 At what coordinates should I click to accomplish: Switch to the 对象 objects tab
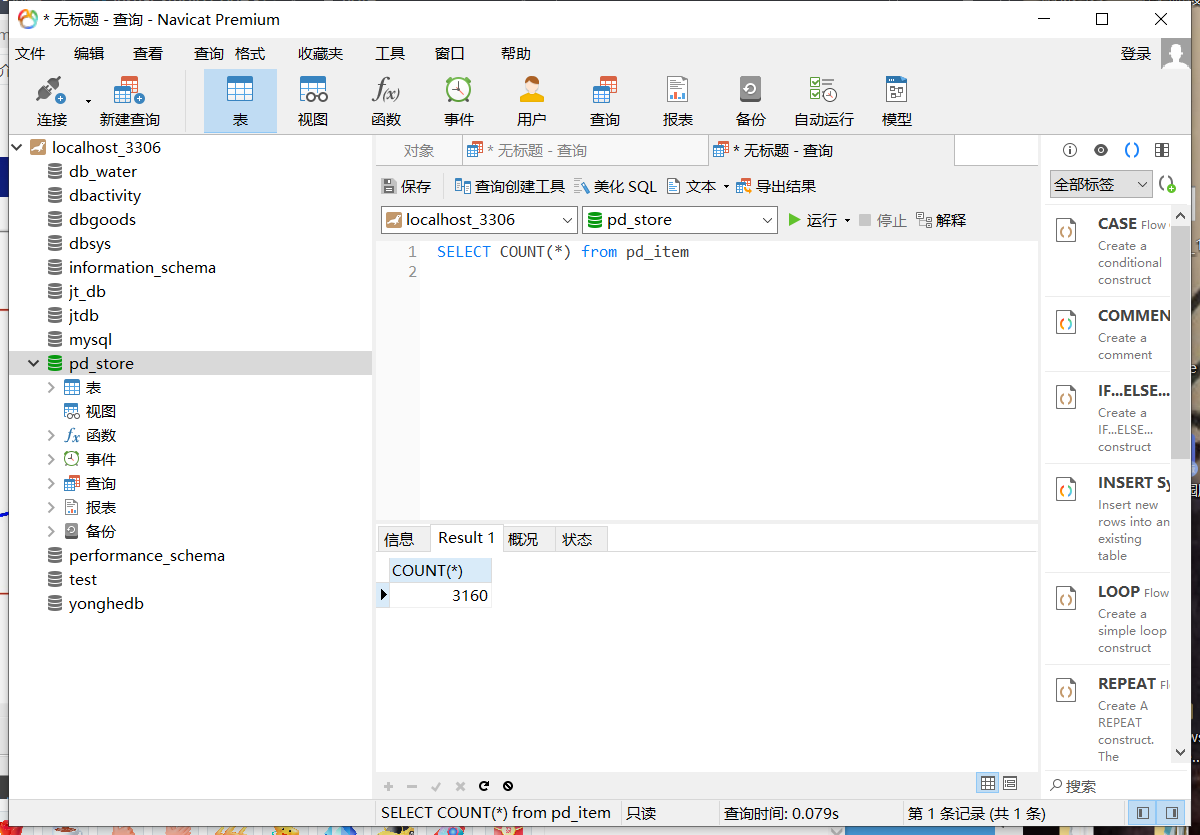(419, 151)
